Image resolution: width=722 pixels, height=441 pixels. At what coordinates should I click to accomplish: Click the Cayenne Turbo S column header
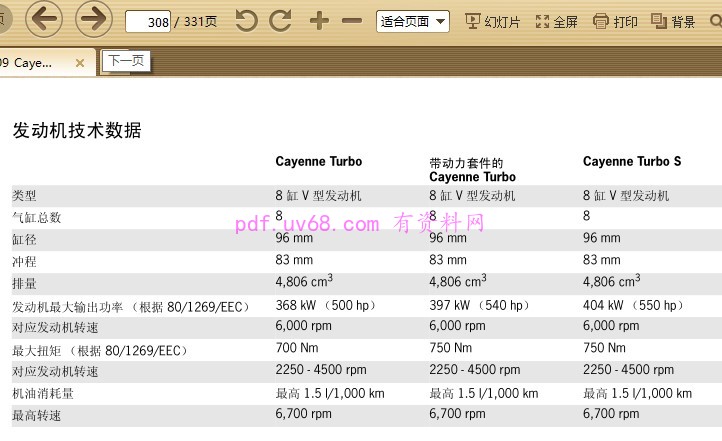tap(632, 161)
